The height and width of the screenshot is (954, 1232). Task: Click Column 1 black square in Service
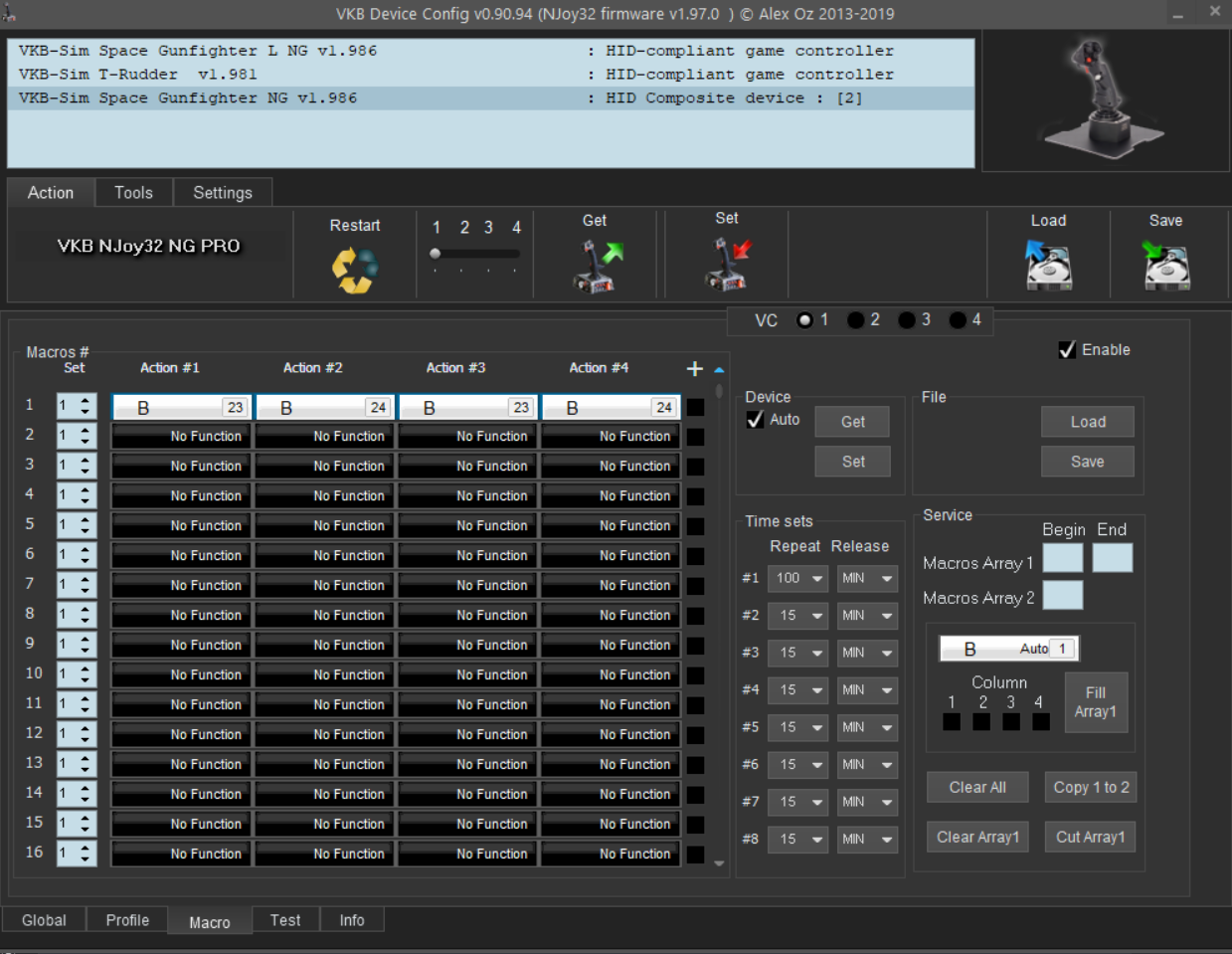click(x=952, y=721)
